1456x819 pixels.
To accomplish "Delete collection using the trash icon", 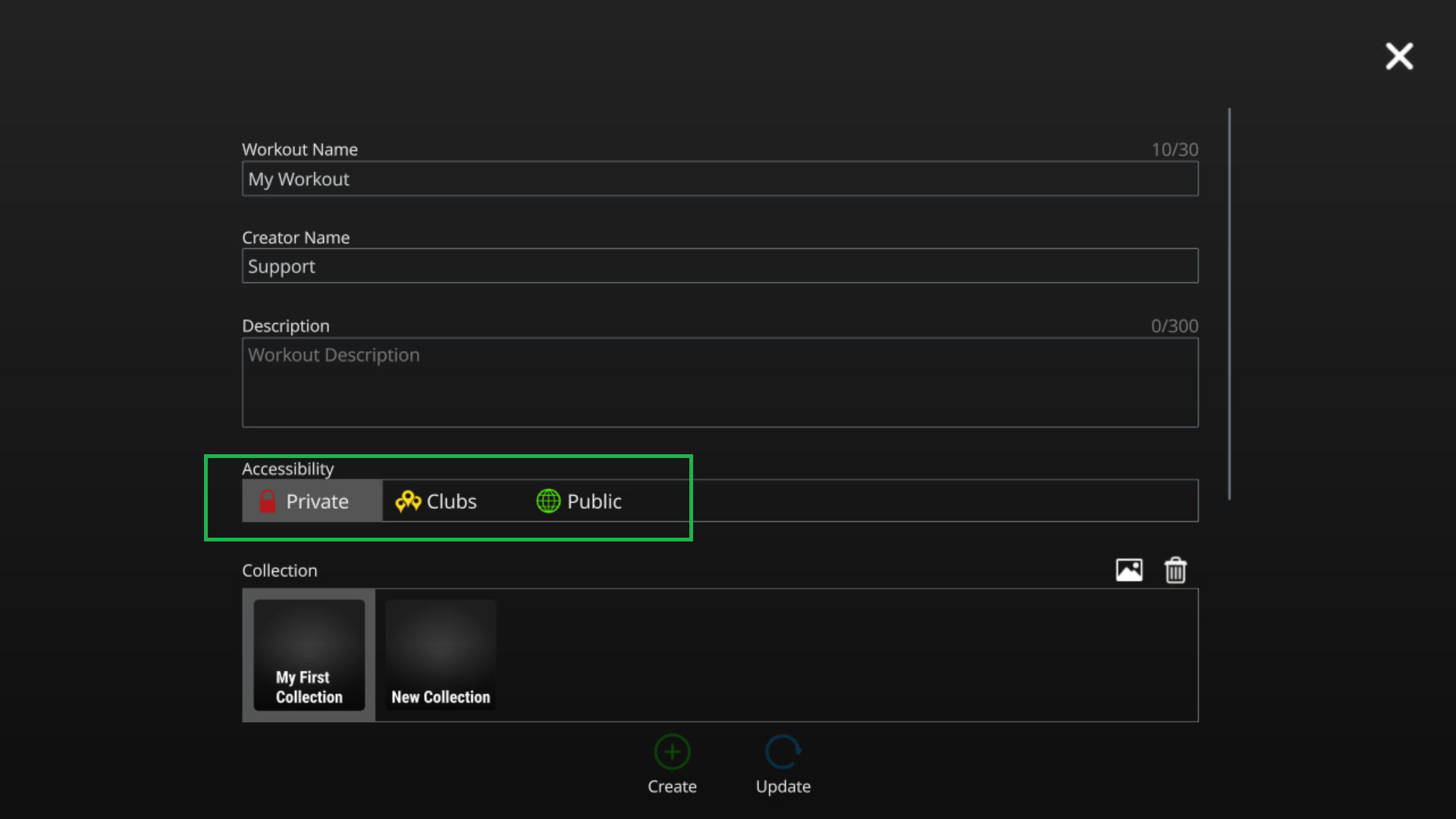I will pos(1175,570).
